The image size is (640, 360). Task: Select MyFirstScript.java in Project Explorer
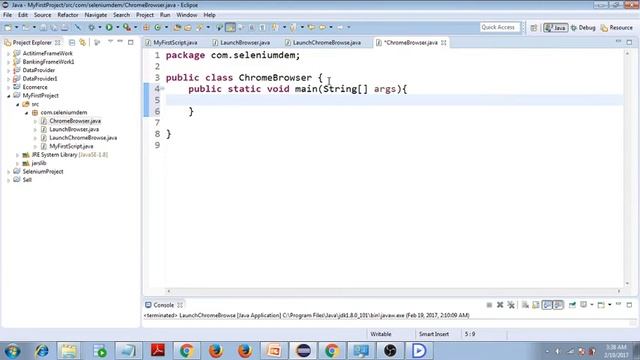coord(71,146)
